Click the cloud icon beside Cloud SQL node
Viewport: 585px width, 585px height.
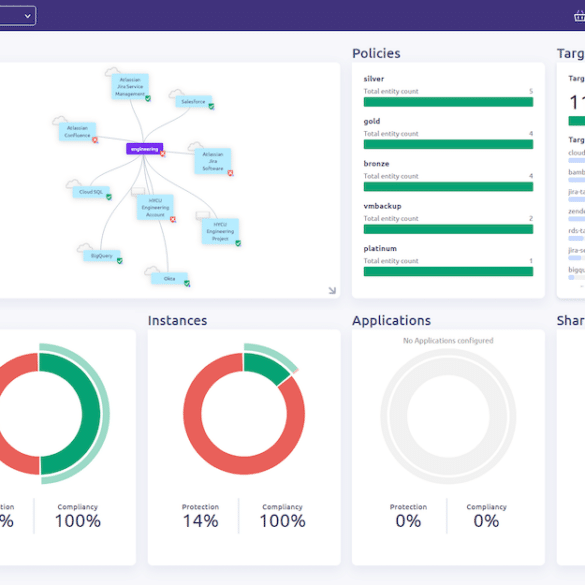pyautogui.click(x=73, y=183)
